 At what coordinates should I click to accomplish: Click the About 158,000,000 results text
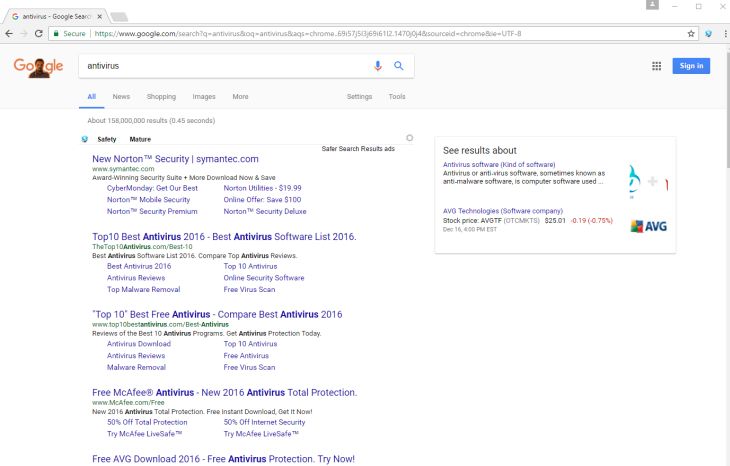coord(151,121)
